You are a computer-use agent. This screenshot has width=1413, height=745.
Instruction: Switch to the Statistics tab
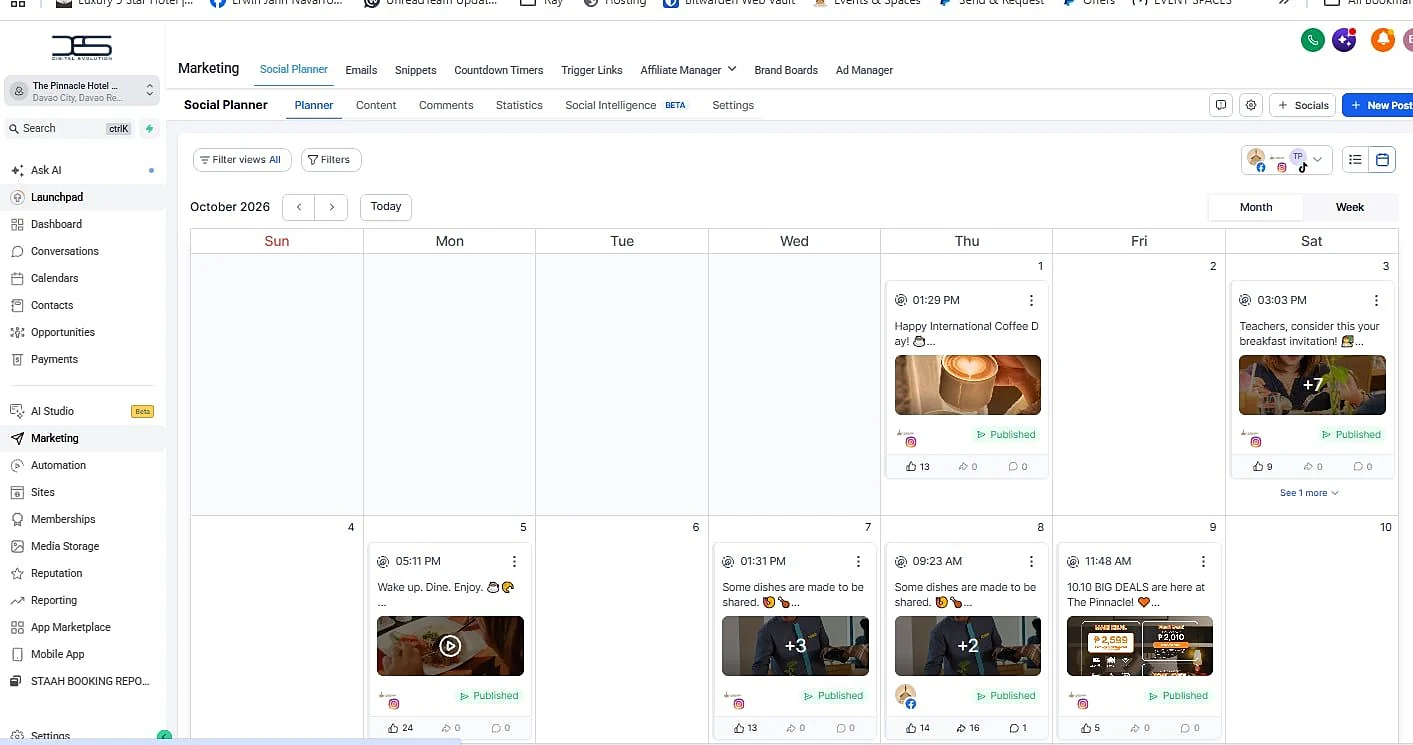(519, 105)
